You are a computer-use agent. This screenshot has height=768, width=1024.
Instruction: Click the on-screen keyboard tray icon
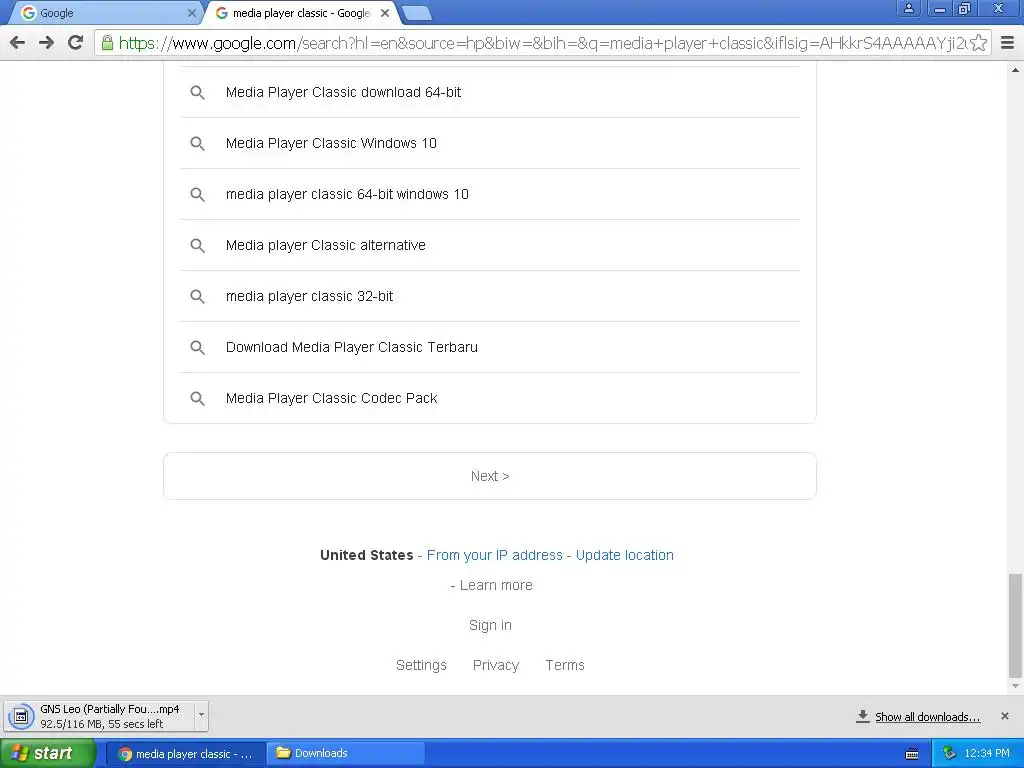click(x=912, y=754)
